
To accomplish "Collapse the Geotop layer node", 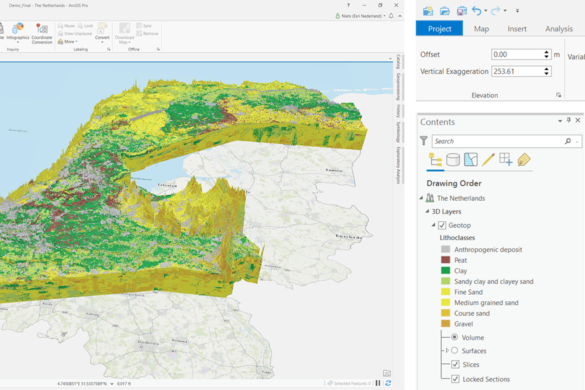I will [434, 225].
